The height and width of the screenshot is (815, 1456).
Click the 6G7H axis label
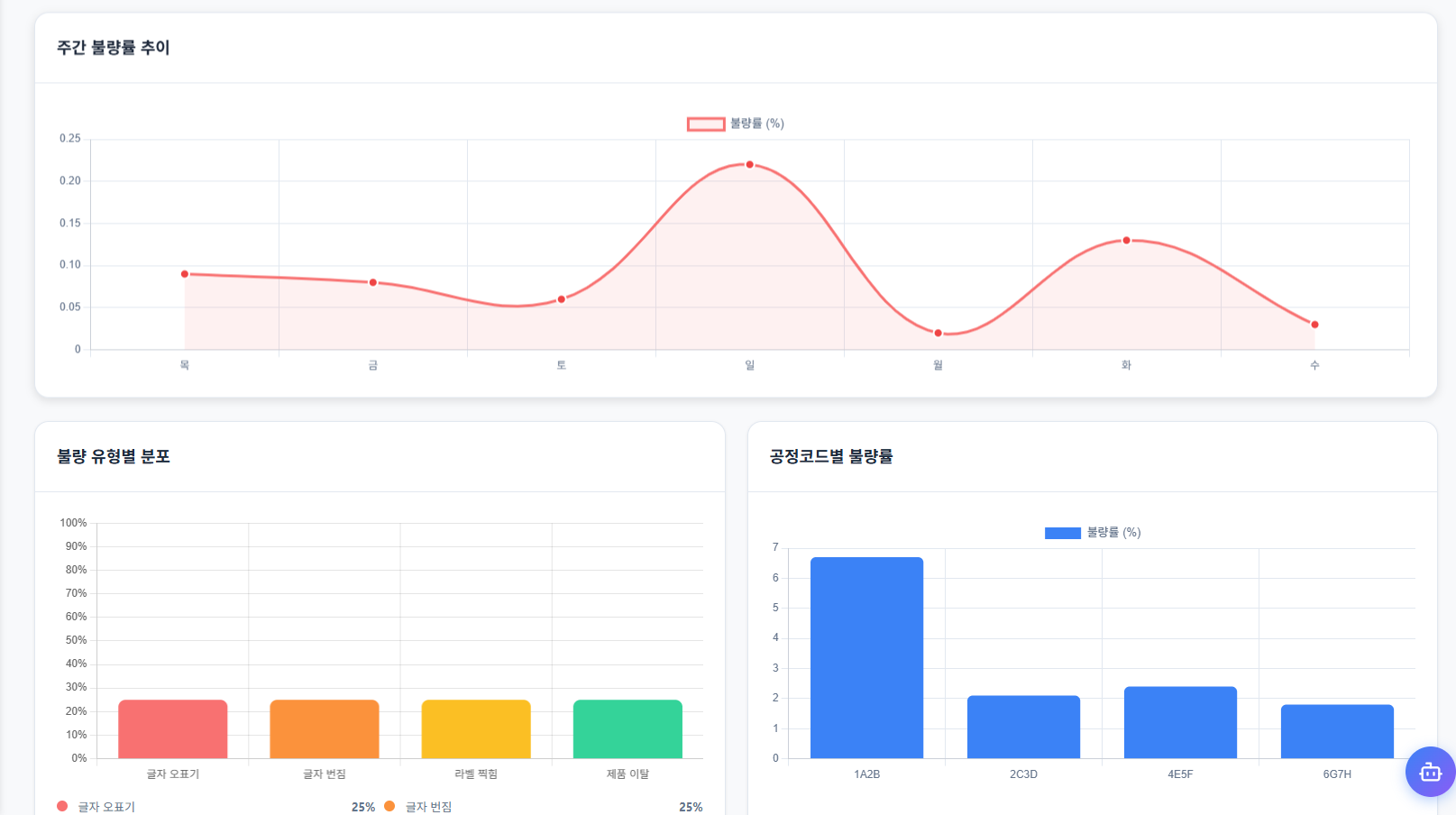(1337, 774)
